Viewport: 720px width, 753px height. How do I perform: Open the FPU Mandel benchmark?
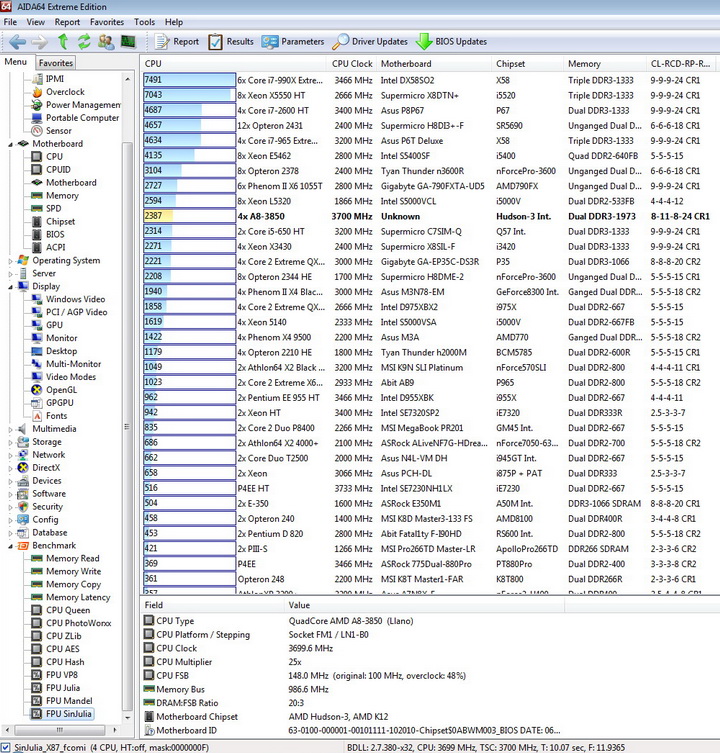(69, 701)
